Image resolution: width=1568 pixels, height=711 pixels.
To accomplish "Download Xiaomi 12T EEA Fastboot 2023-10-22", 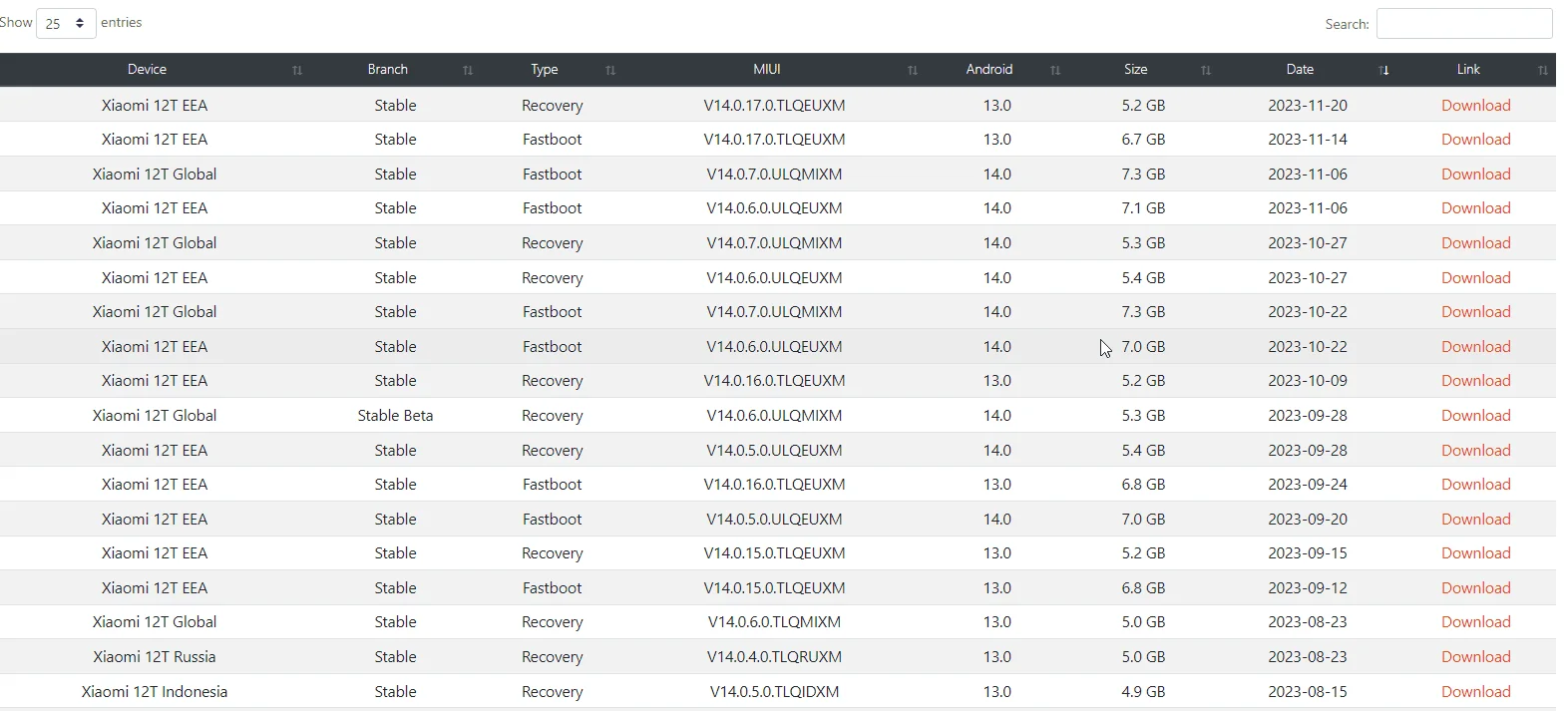I will [x=1476, y=346].
